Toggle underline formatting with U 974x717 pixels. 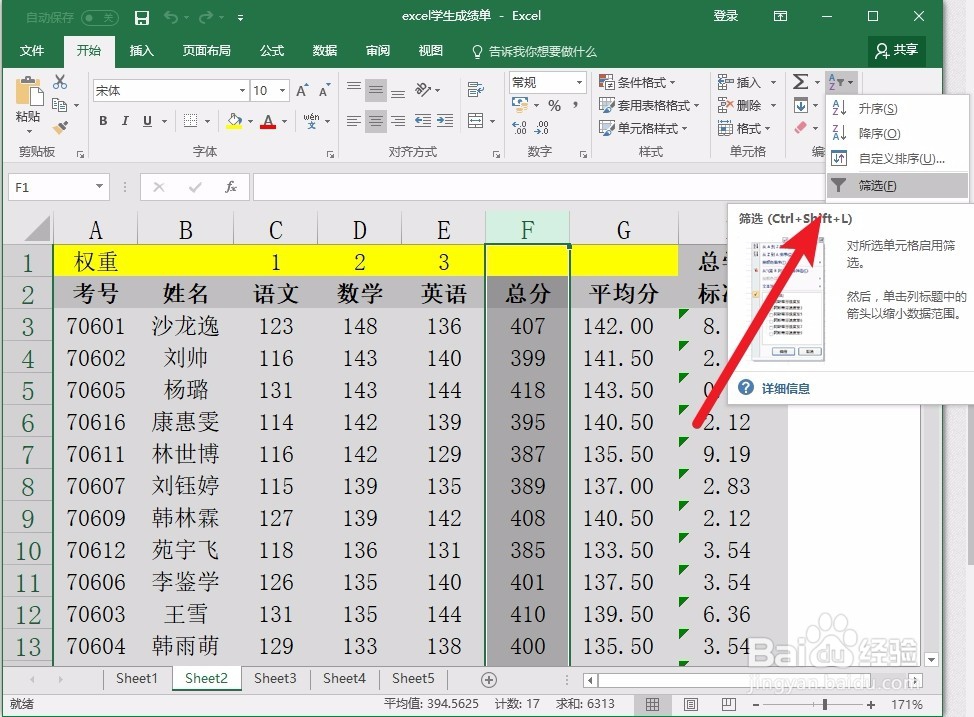coord(147,121)
